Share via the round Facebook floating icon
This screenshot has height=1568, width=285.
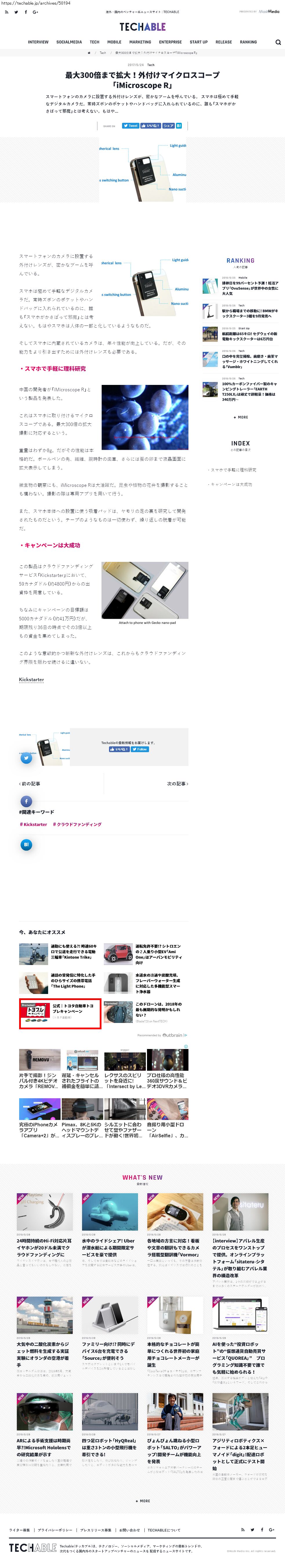coord(26,801)
